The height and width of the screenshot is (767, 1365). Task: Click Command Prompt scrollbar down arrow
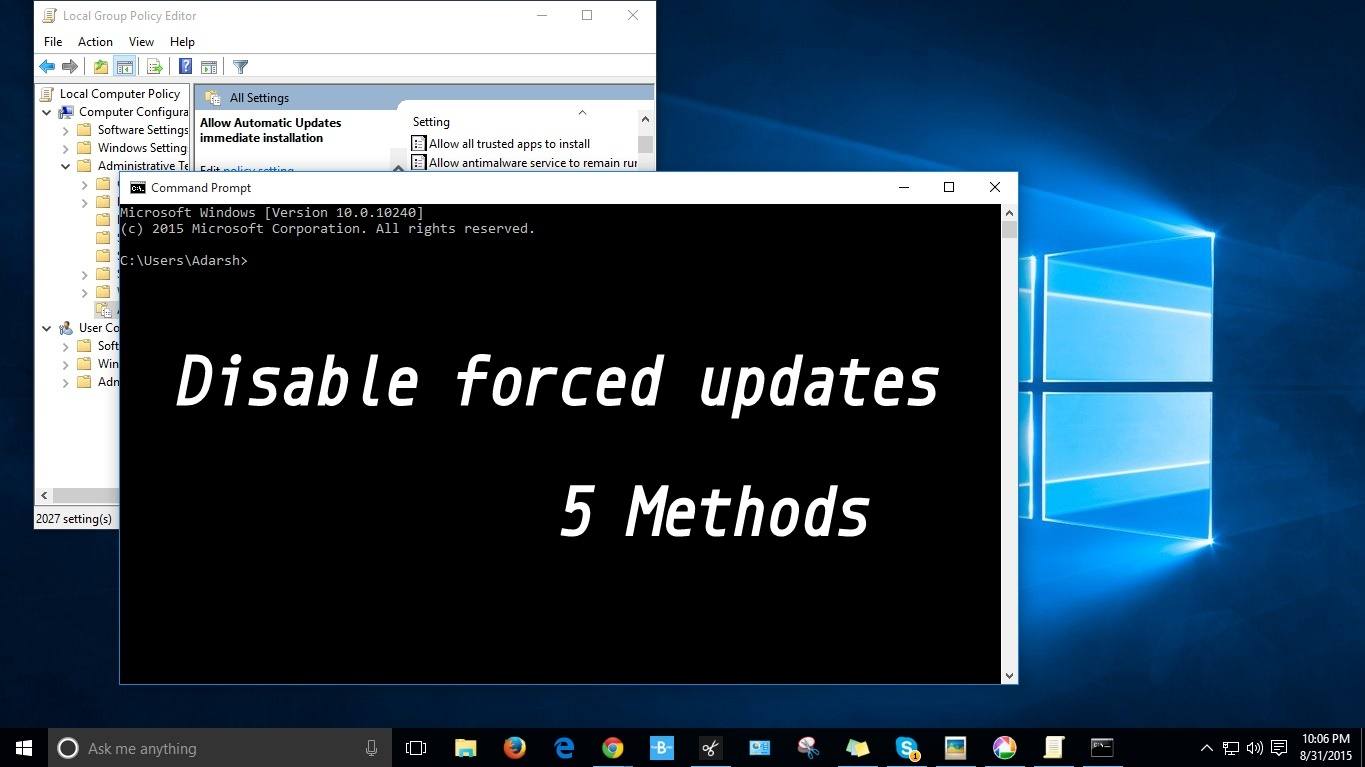click(x=1009, y=676)
